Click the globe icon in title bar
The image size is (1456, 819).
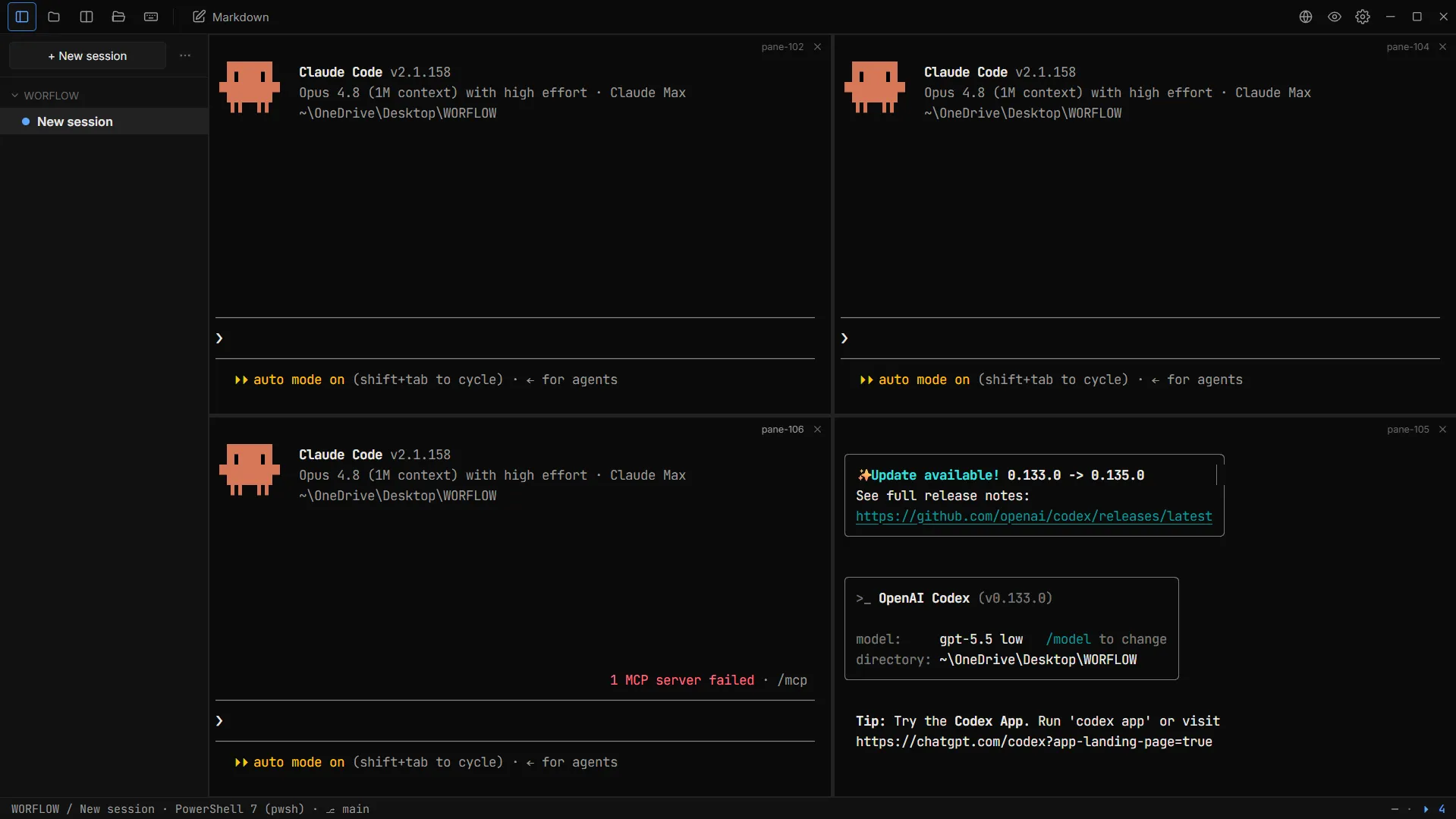tap(1306, 17)
